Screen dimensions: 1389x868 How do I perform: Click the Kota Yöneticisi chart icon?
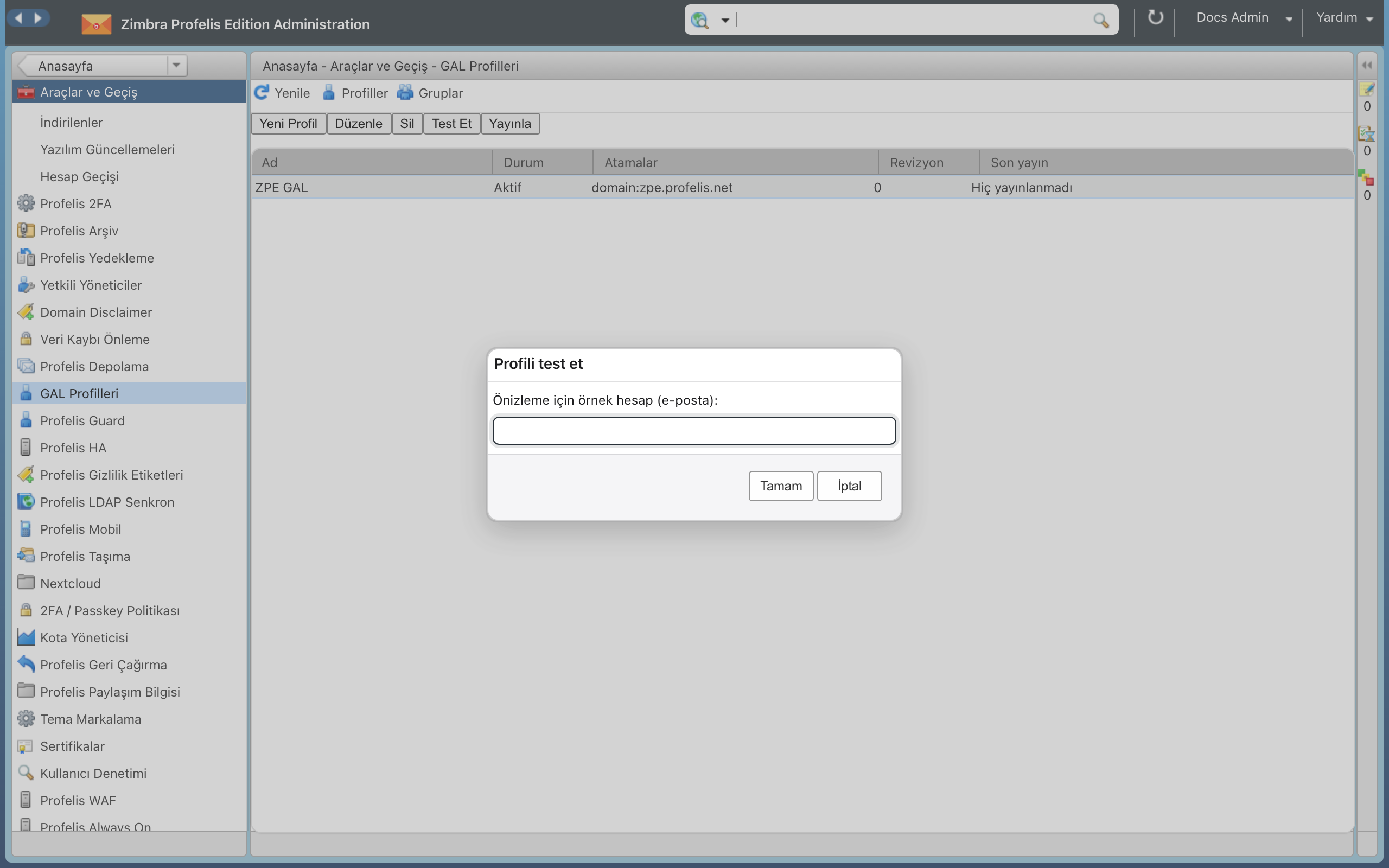pos(26,637)
